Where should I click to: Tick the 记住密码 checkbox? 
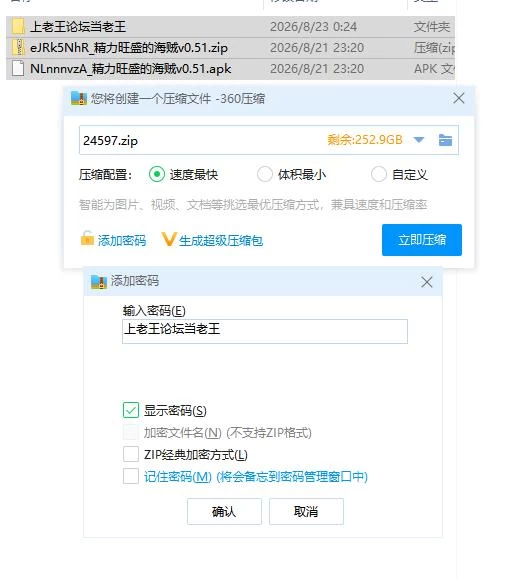131,476
